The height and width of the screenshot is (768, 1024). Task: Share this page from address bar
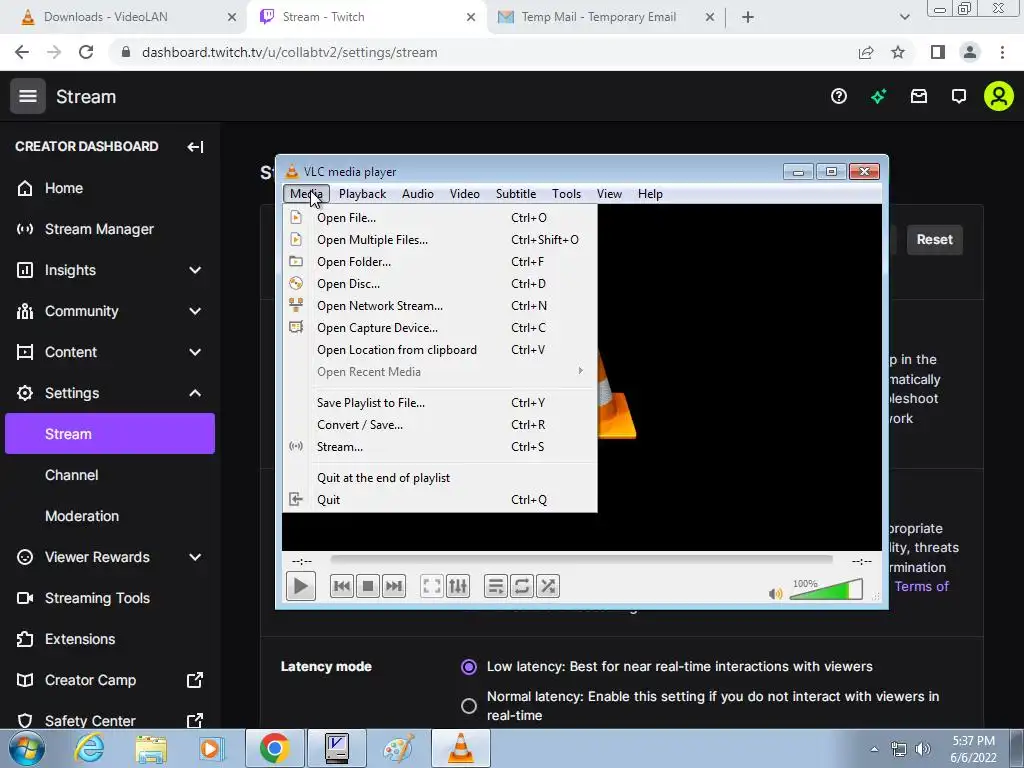[866, 52]
